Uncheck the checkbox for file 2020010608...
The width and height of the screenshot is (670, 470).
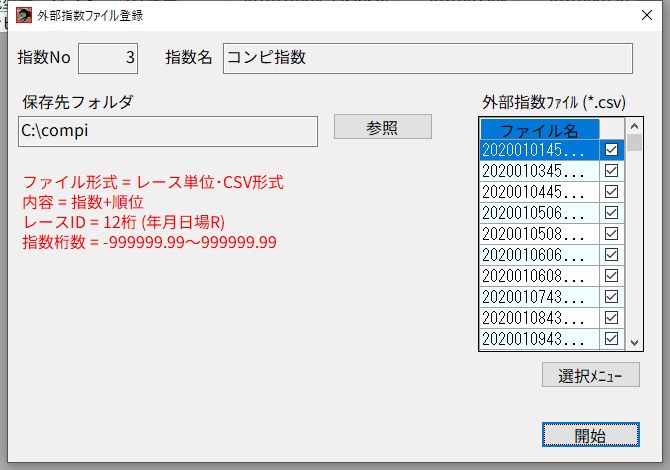[x=611, y=276]
